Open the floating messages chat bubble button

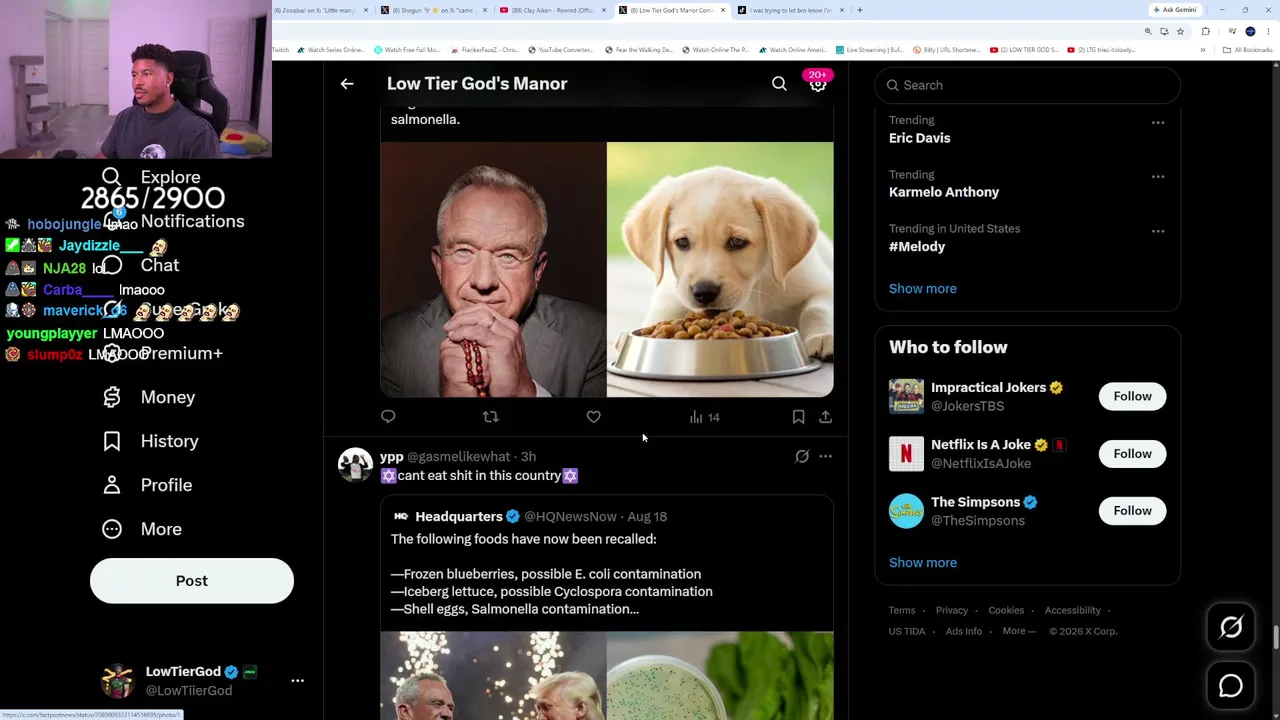[x=1231, y=686]
